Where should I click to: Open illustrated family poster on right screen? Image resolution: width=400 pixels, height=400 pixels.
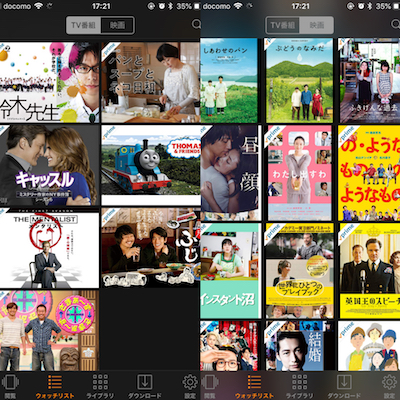tap(369, 346)
